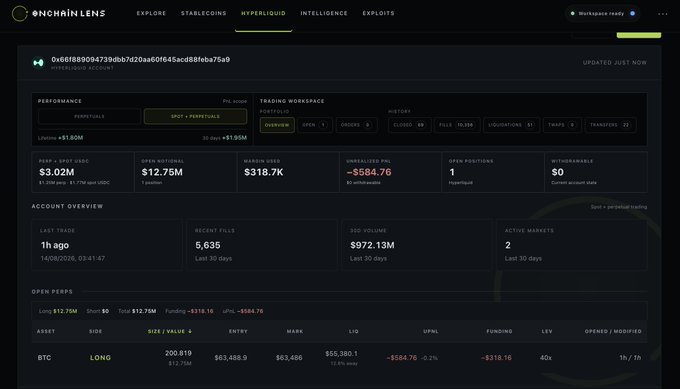
Task: Sort by Opened / Modified column
Action: pyautogui.click(x=613, y=331)
